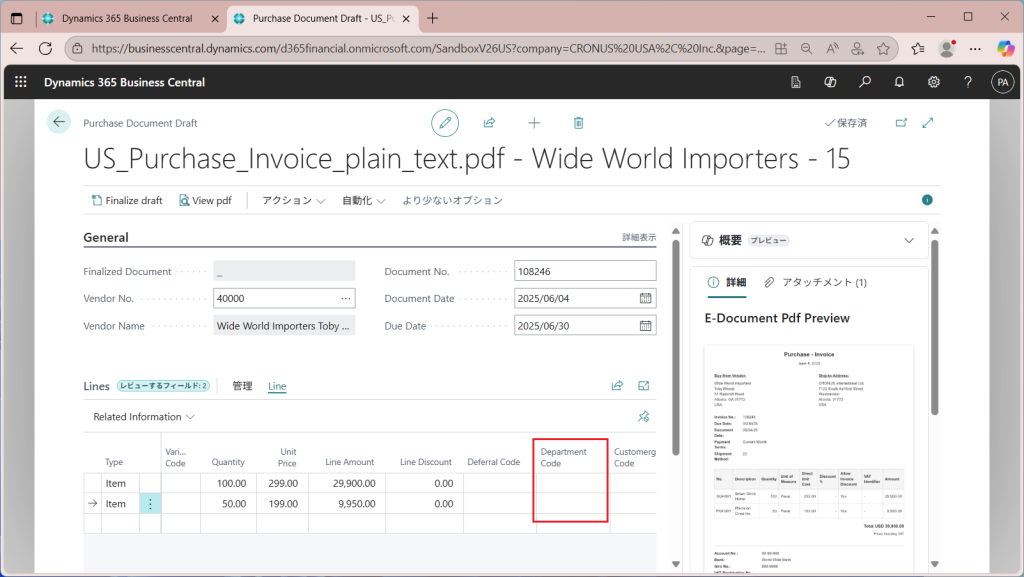Select the Quantity cell 100.00
This screenshot has height=577, width=1024.
229,483
